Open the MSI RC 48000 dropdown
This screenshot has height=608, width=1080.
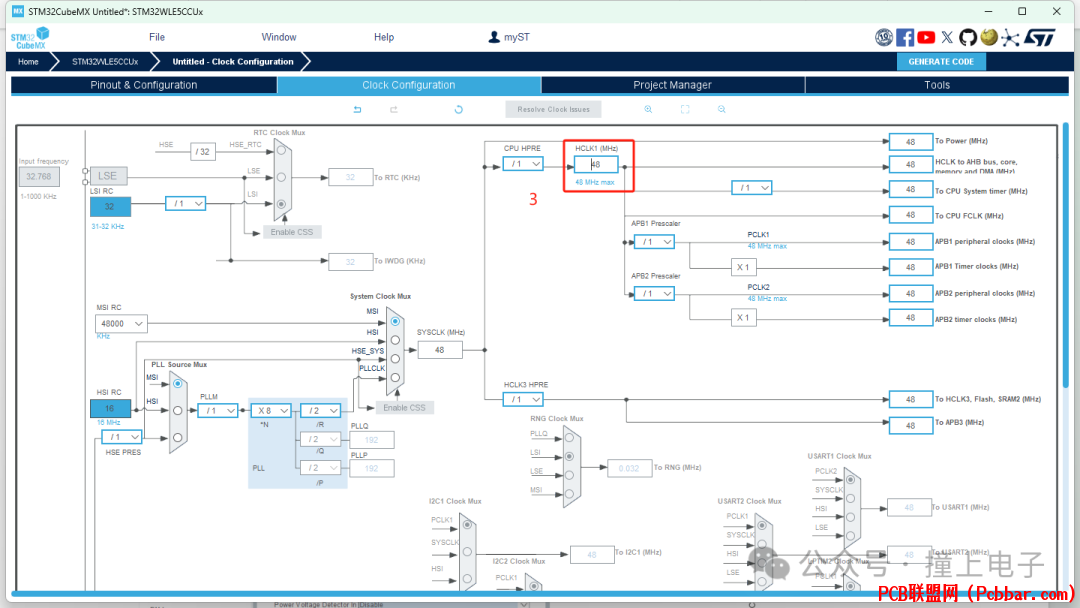pyautogui.click(x=121, y=324)
